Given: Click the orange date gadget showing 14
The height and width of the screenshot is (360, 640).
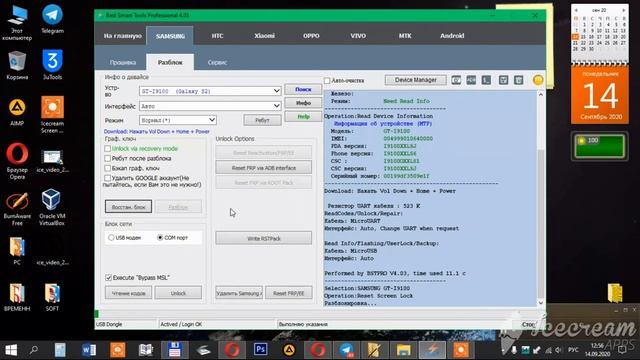Looking at the screenshot, I should tap(600, 96).
